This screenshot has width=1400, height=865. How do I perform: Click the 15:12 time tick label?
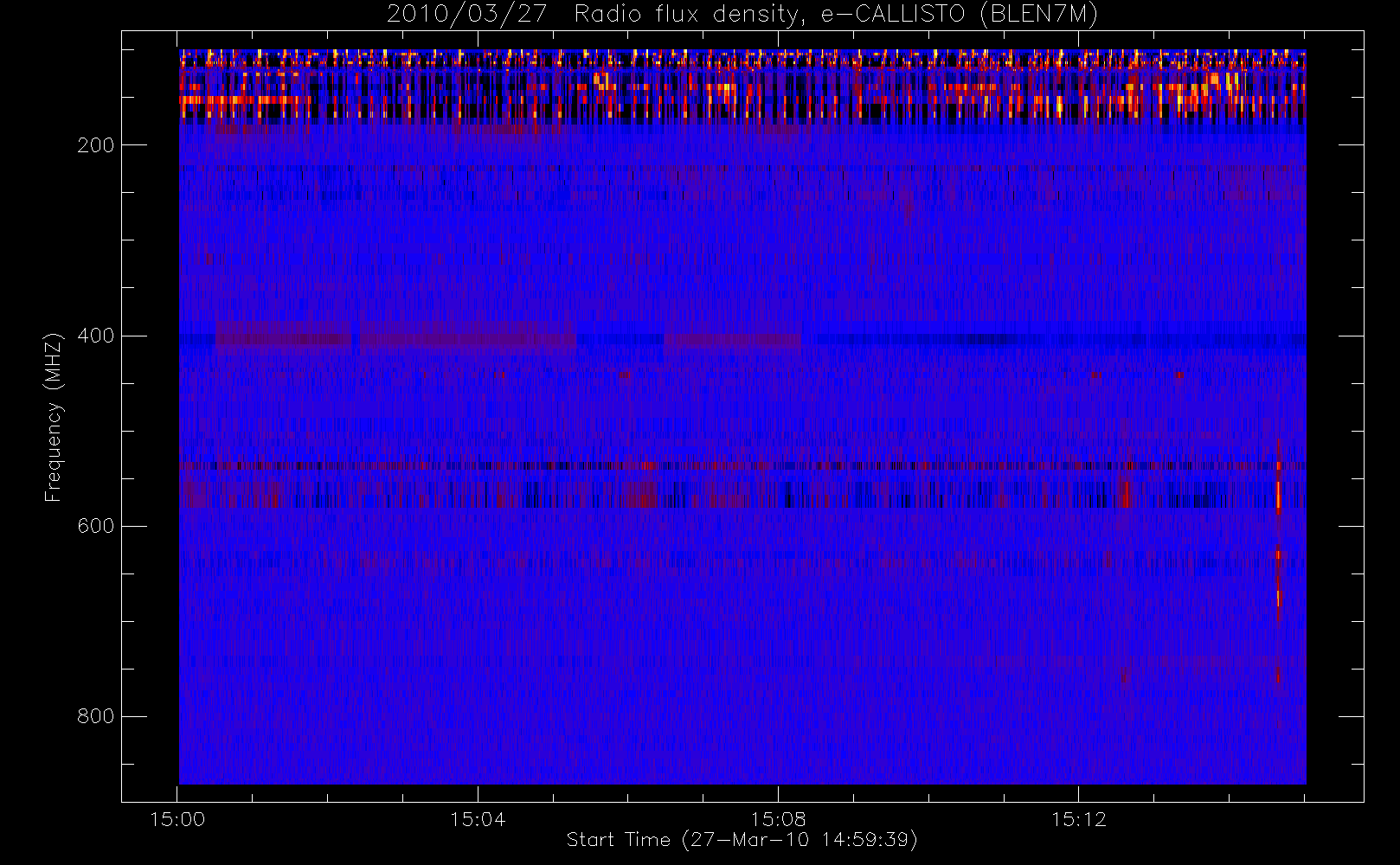pyautogui.click(x=1079, y=819)
